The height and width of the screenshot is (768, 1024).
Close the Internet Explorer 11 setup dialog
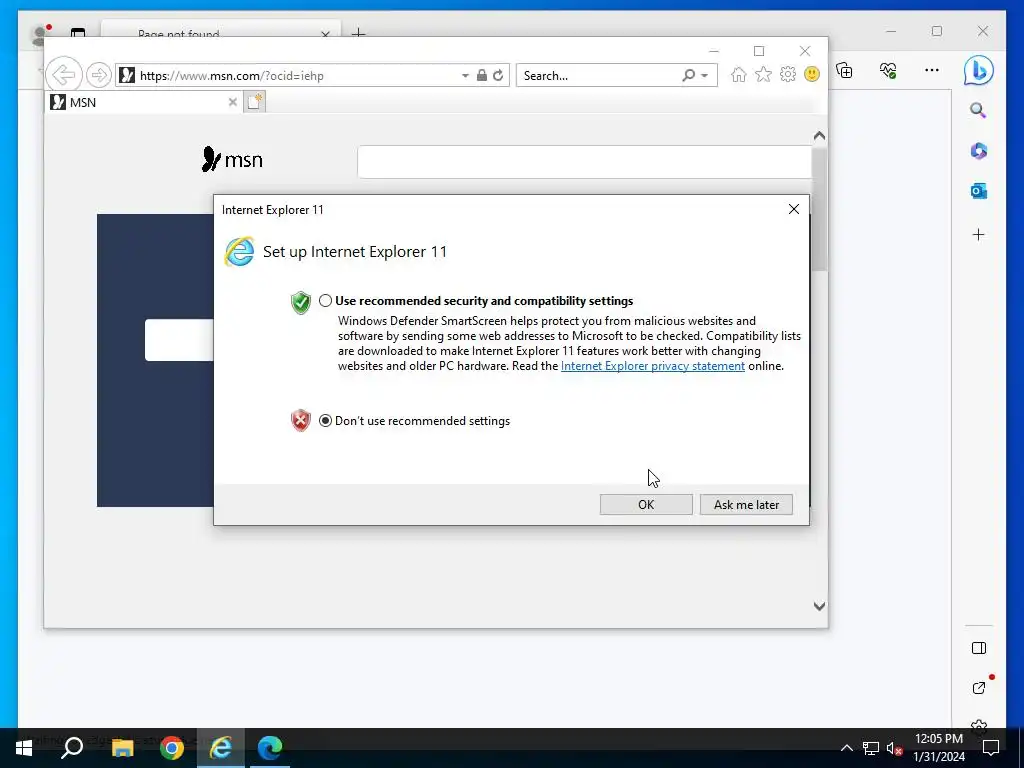point(793,209)
